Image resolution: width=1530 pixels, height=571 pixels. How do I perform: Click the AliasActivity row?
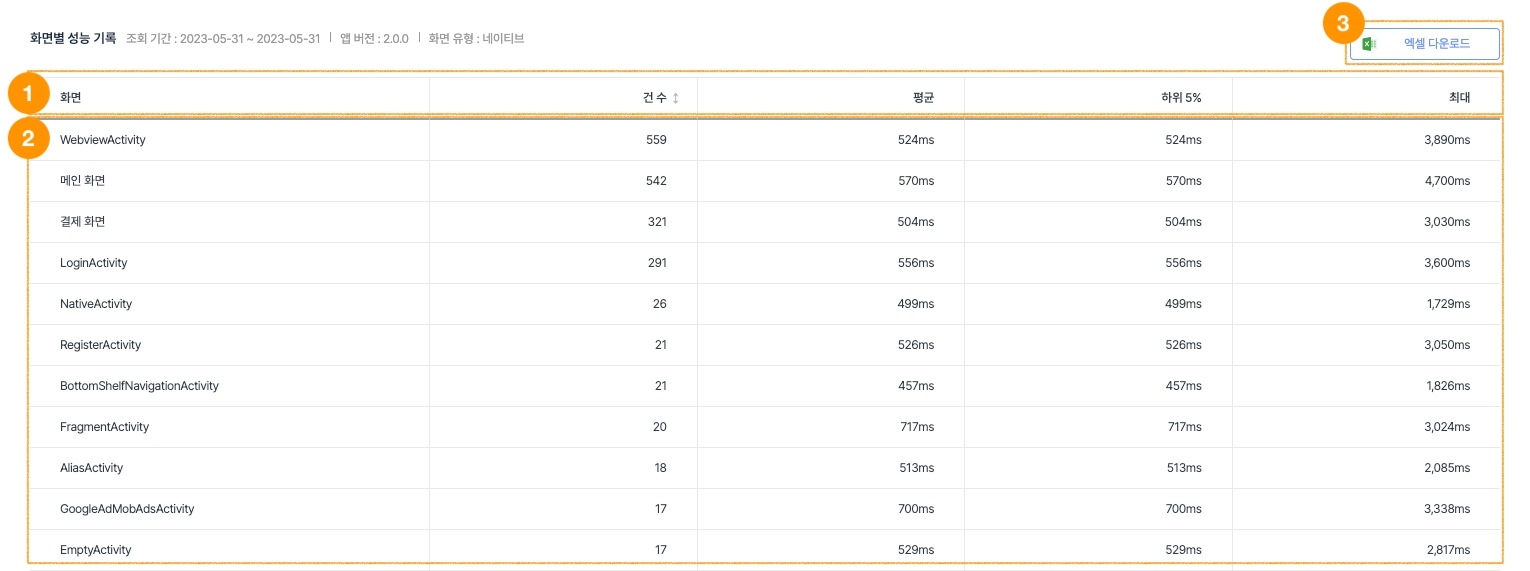point(92,468)
